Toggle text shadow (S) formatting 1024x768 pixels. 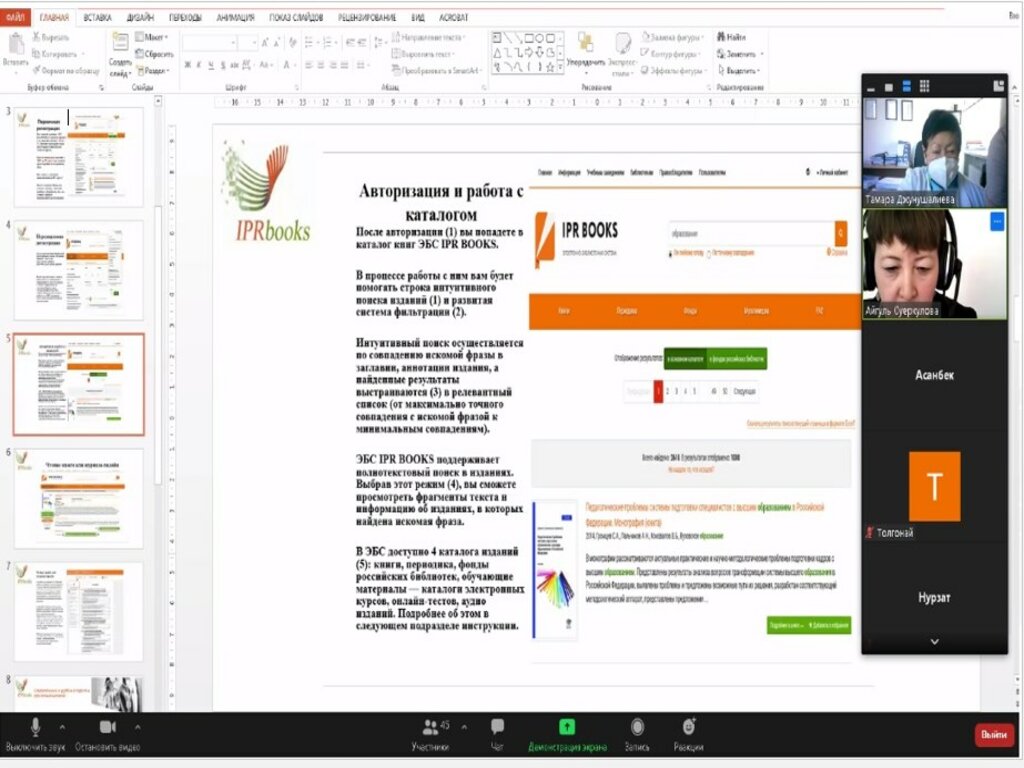click(223, 65)
